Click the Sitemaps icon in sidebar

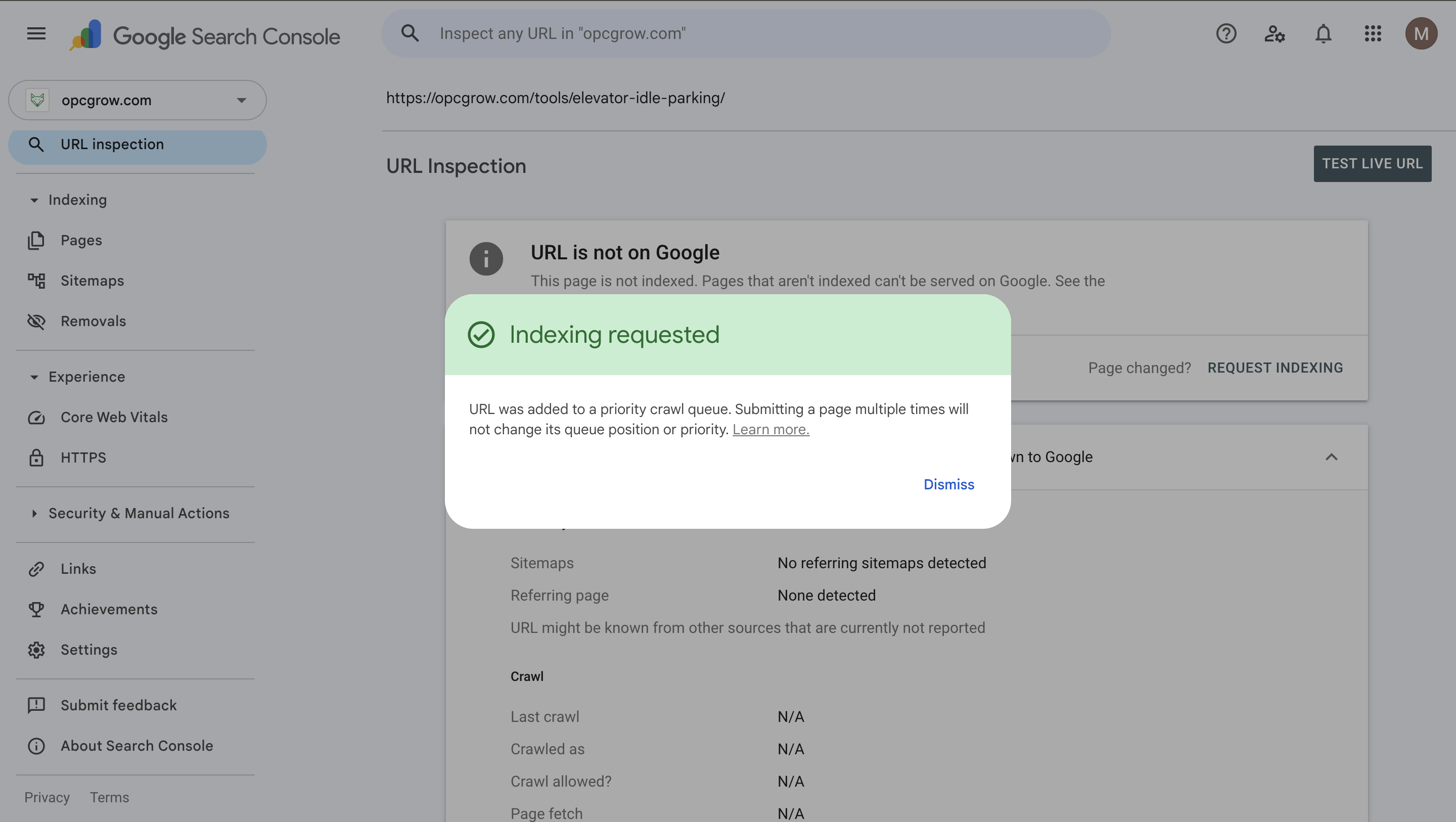(36, 281)
